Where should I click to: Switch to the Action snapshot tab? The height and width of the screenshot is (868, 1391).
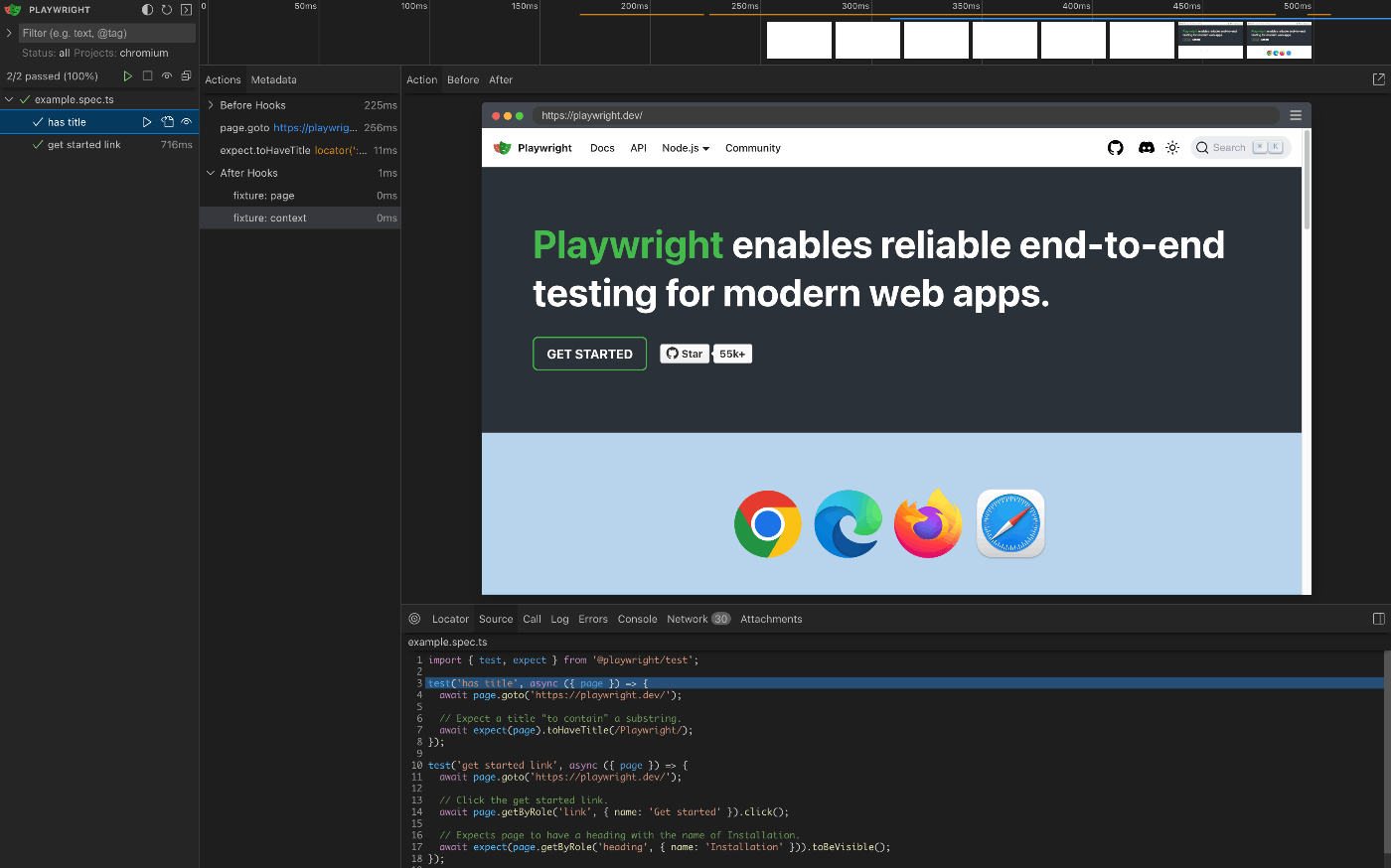coord(421,79)
